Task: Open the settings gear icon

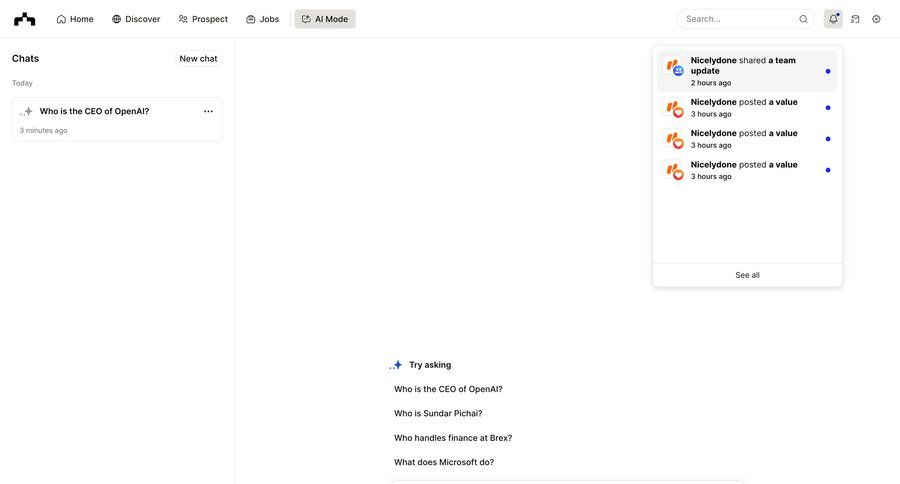Action: (x=876, y=19)
